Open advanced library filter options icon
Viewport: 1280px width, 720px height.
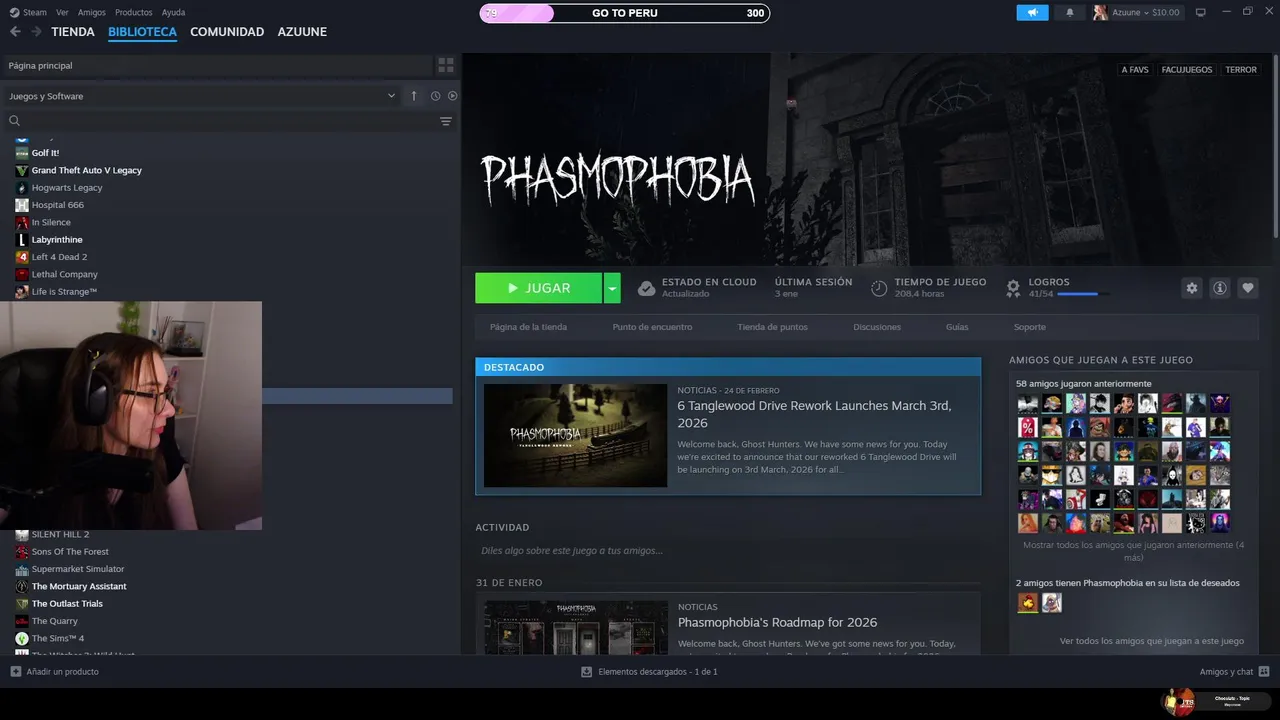446,121
